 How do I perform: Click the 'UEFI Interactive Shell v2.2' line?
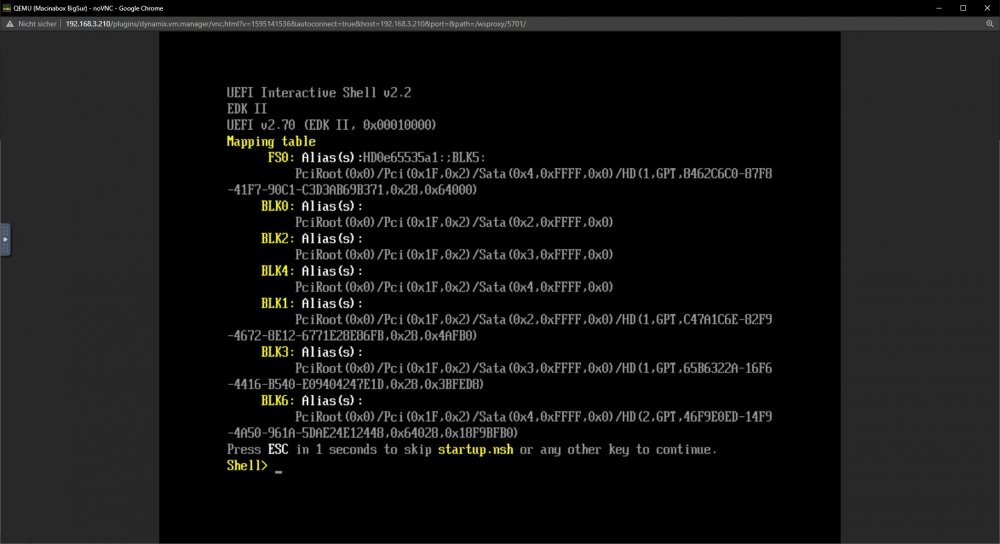point(319,92)
